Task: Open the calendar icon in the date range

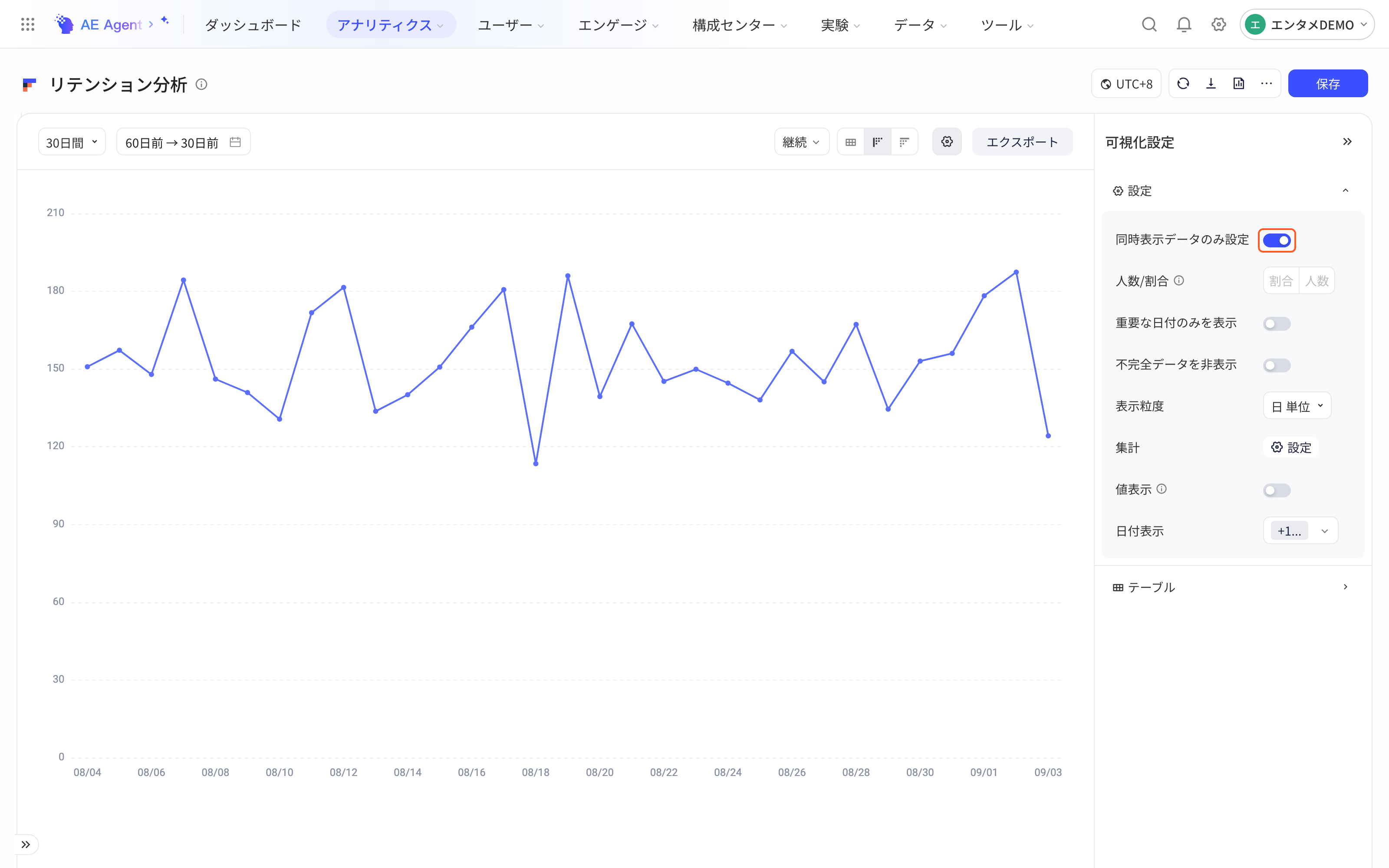Action: pos(235,142)
